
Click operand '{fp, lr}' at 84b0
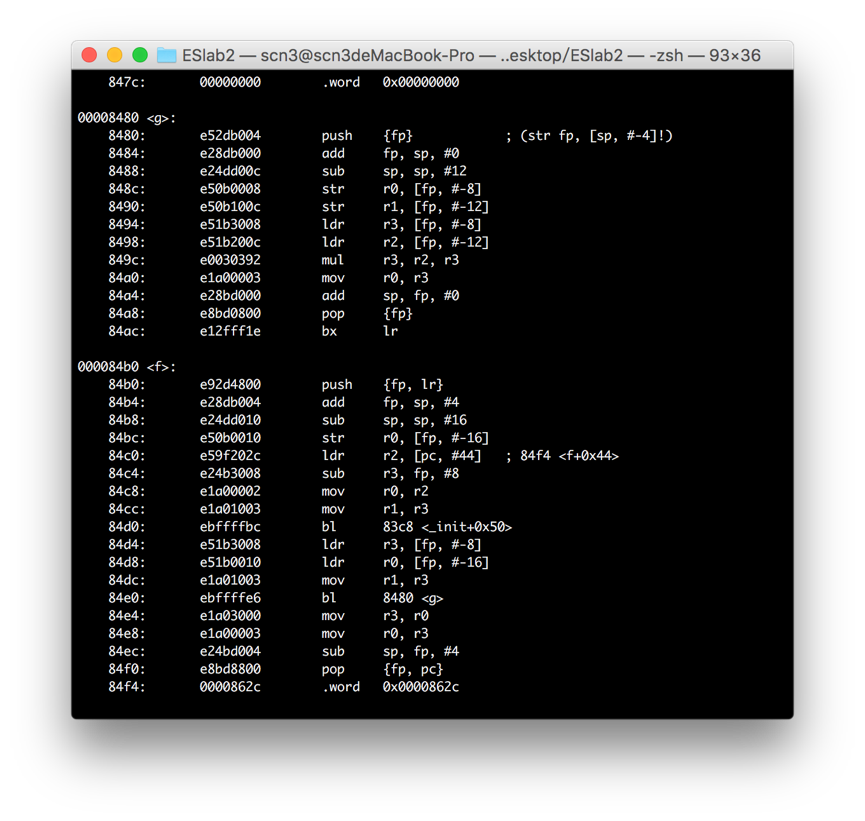coord(413,385)
